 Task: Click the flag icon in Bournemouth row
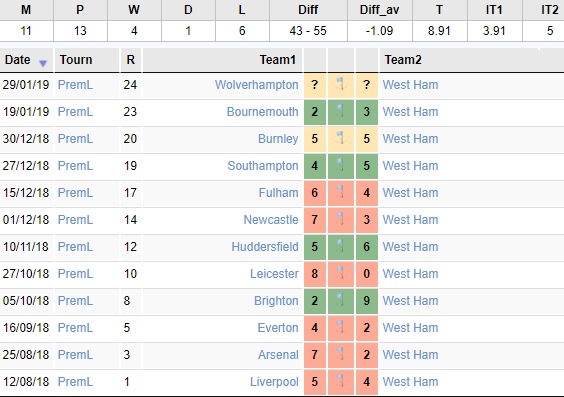pos(341,111)
